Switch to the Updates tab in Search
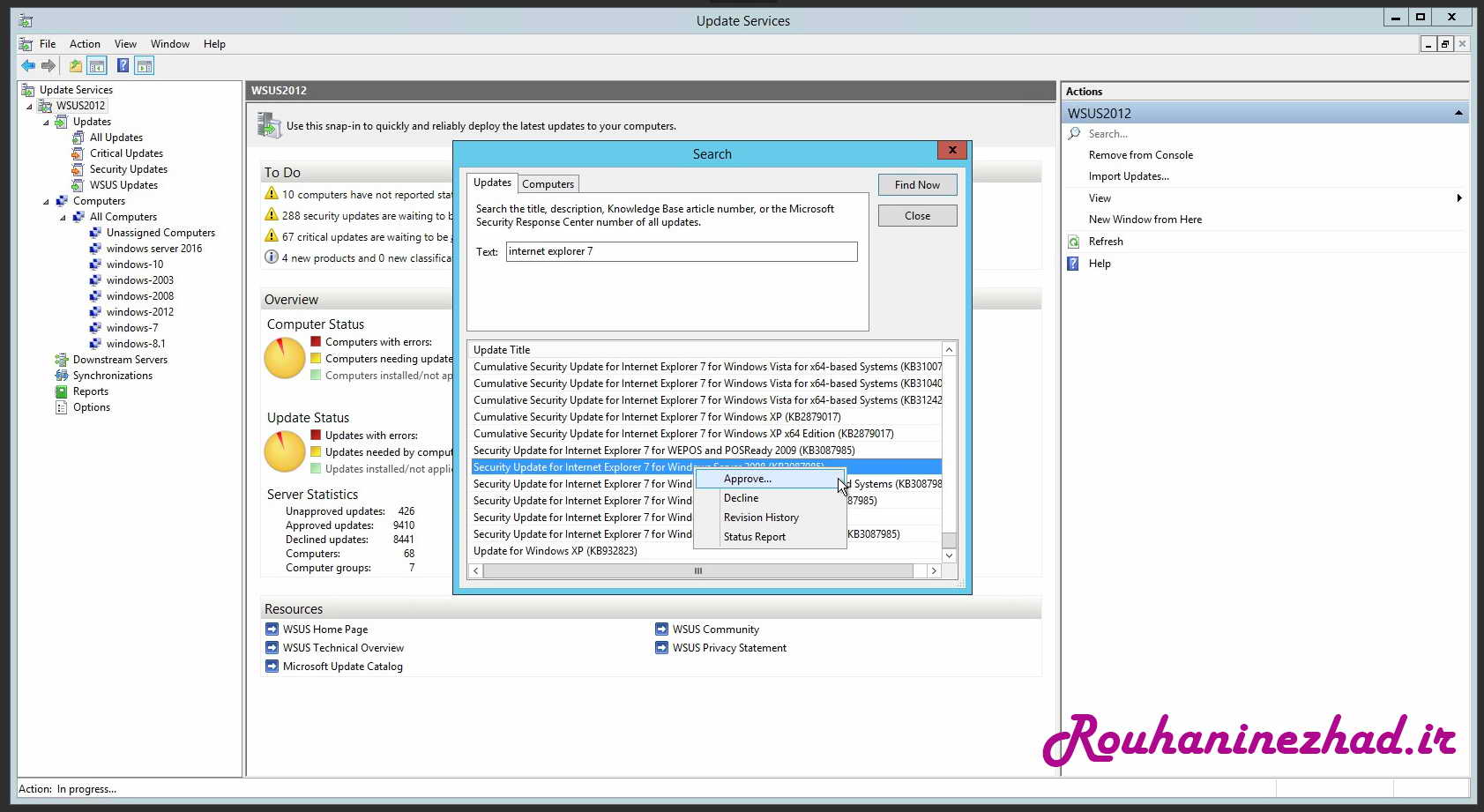Image resolution: width=1484 pixels, height=812 pixels. (492, 183)
